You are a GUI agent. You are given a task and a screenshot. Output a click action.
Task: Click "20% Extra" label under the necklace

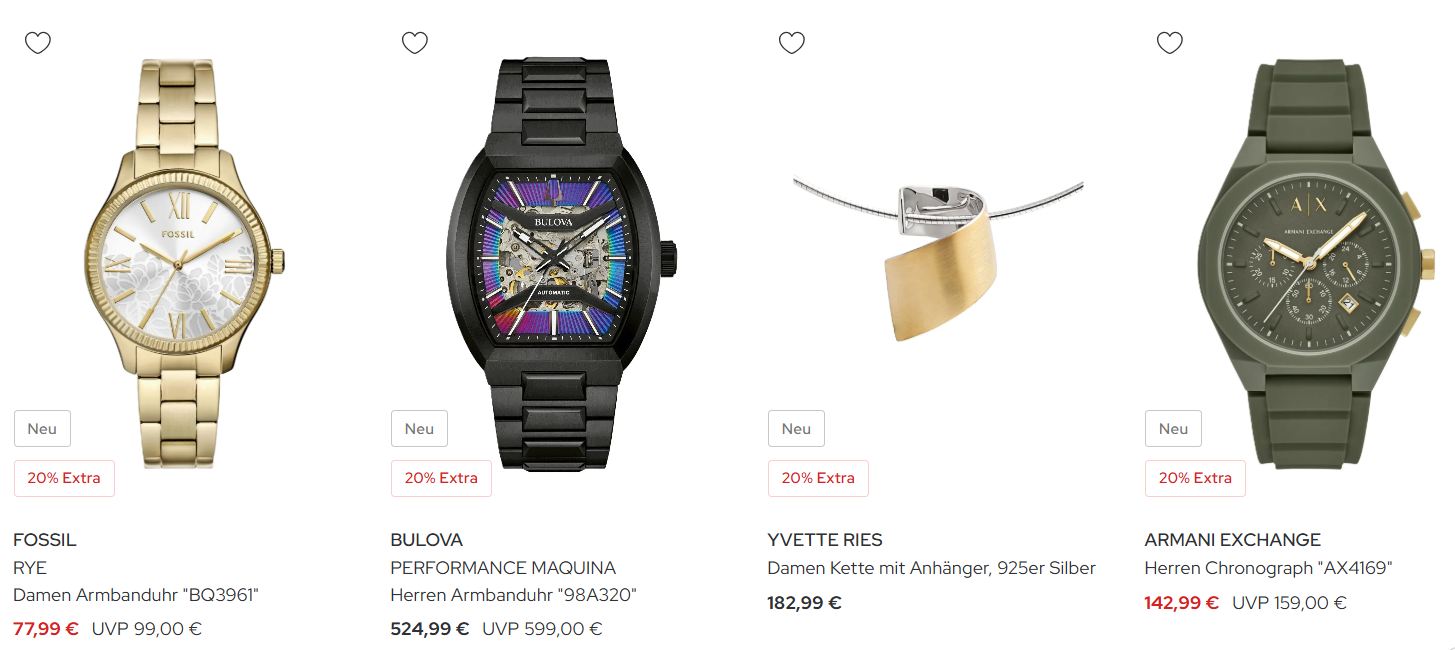tap(818, 478)
